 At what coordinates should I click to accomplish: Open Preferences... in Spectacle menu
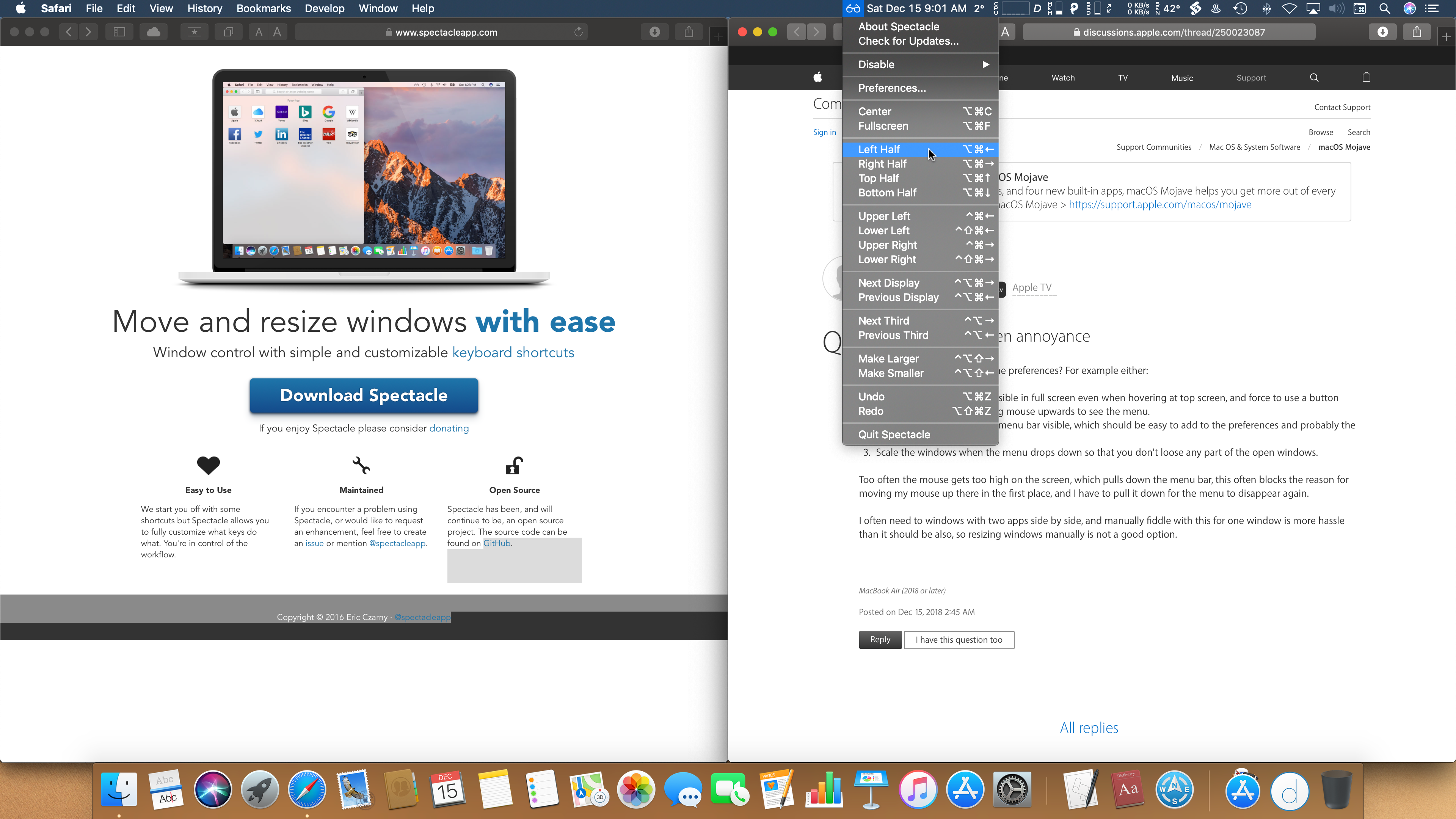coord(891,88)
